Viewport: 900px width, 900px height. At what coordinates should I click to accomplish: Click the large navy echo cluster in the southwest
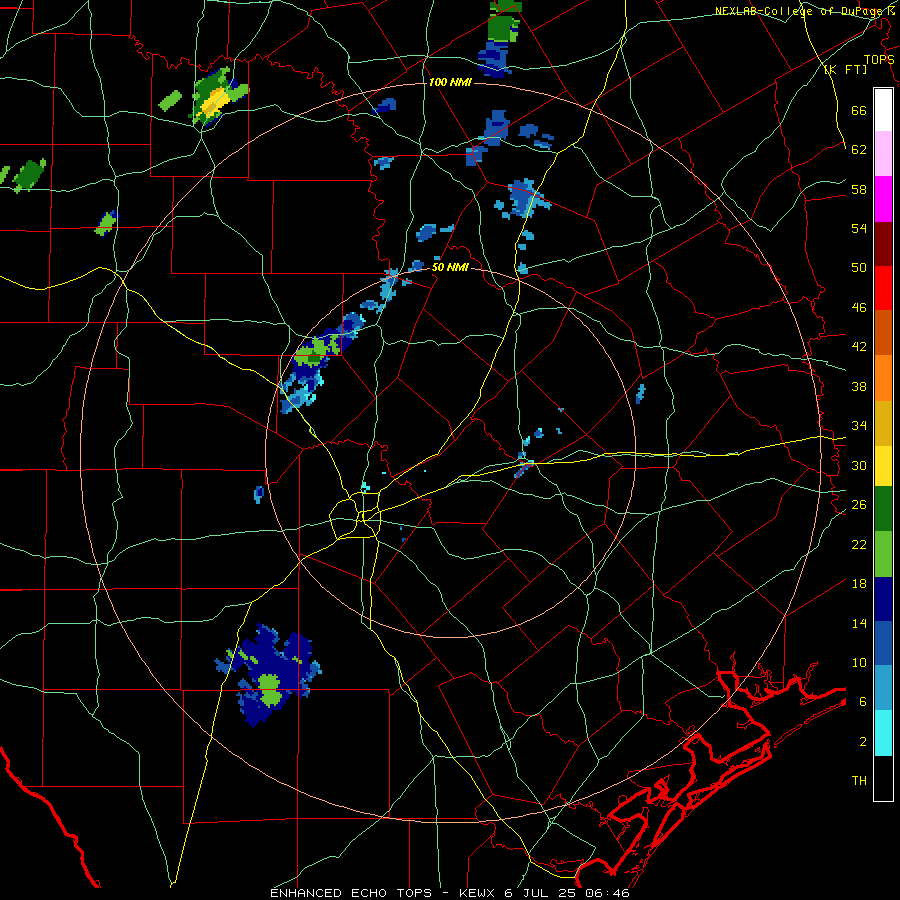click(270, 674)
